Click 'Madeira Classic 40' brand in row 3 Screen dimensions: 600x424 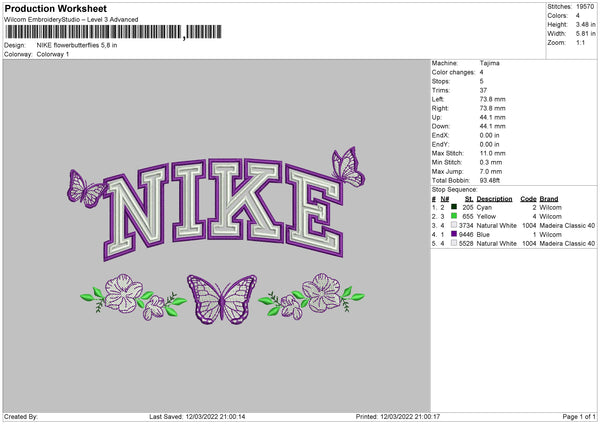point(567,225)
